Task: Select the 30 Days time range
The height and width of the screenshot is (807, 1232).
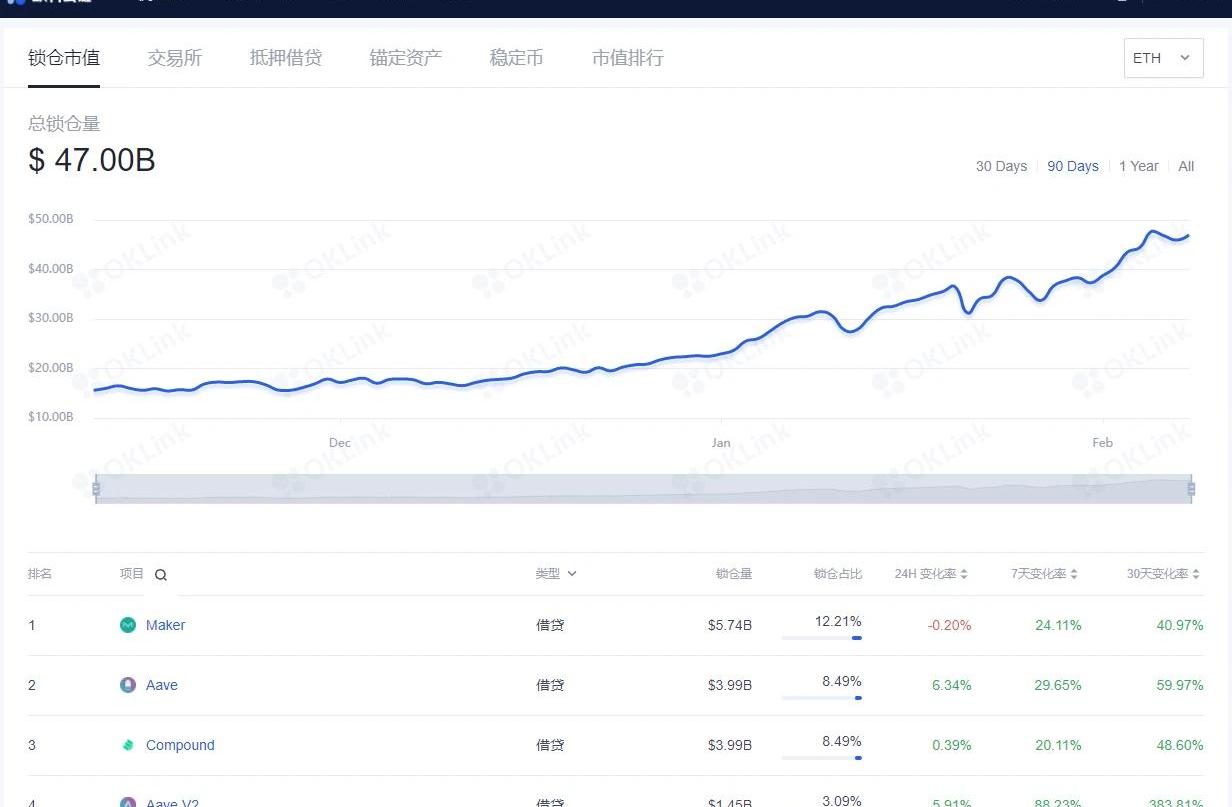Action: pyautogui.click(x=1001, y=166)
